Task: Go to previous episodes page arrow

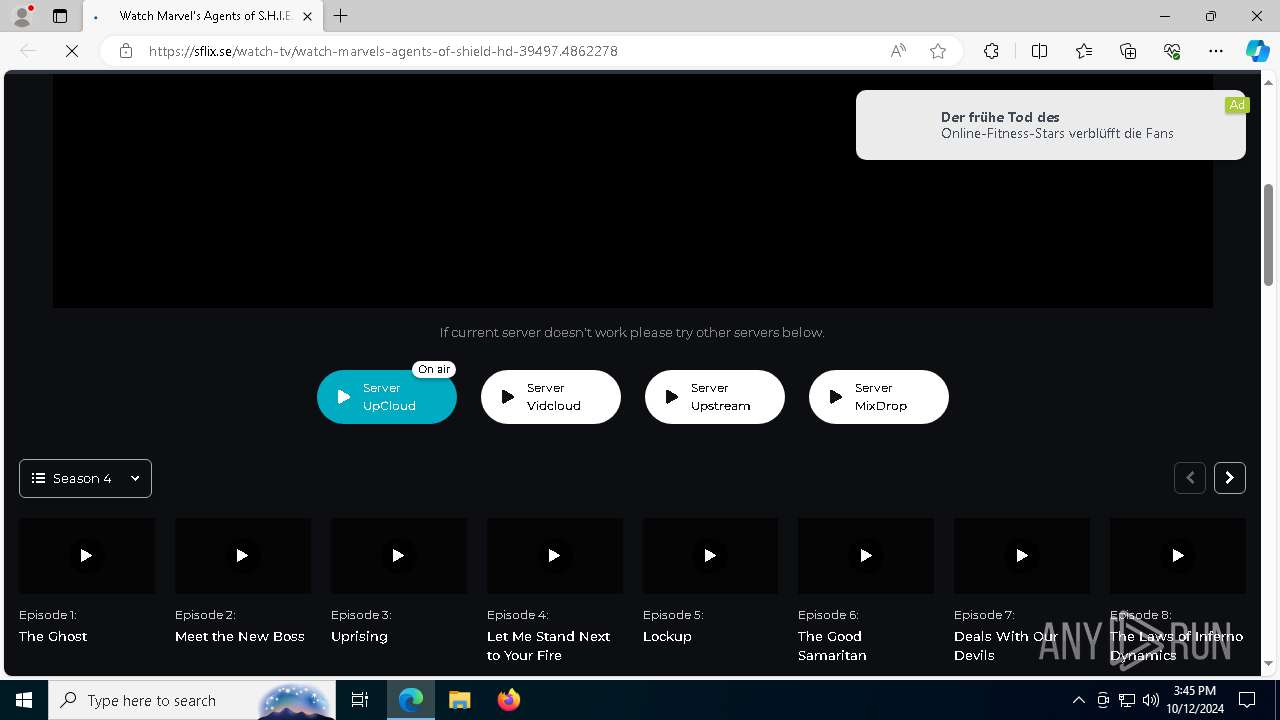Action: coord(1190,478)
